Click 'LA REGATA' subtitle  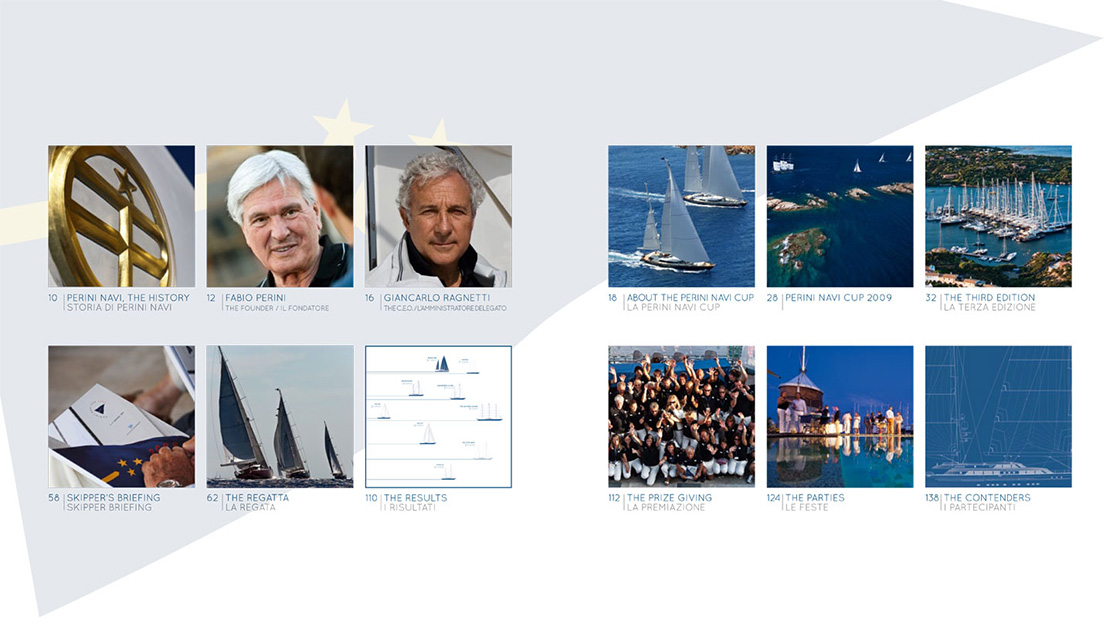[x=251, y=507]
